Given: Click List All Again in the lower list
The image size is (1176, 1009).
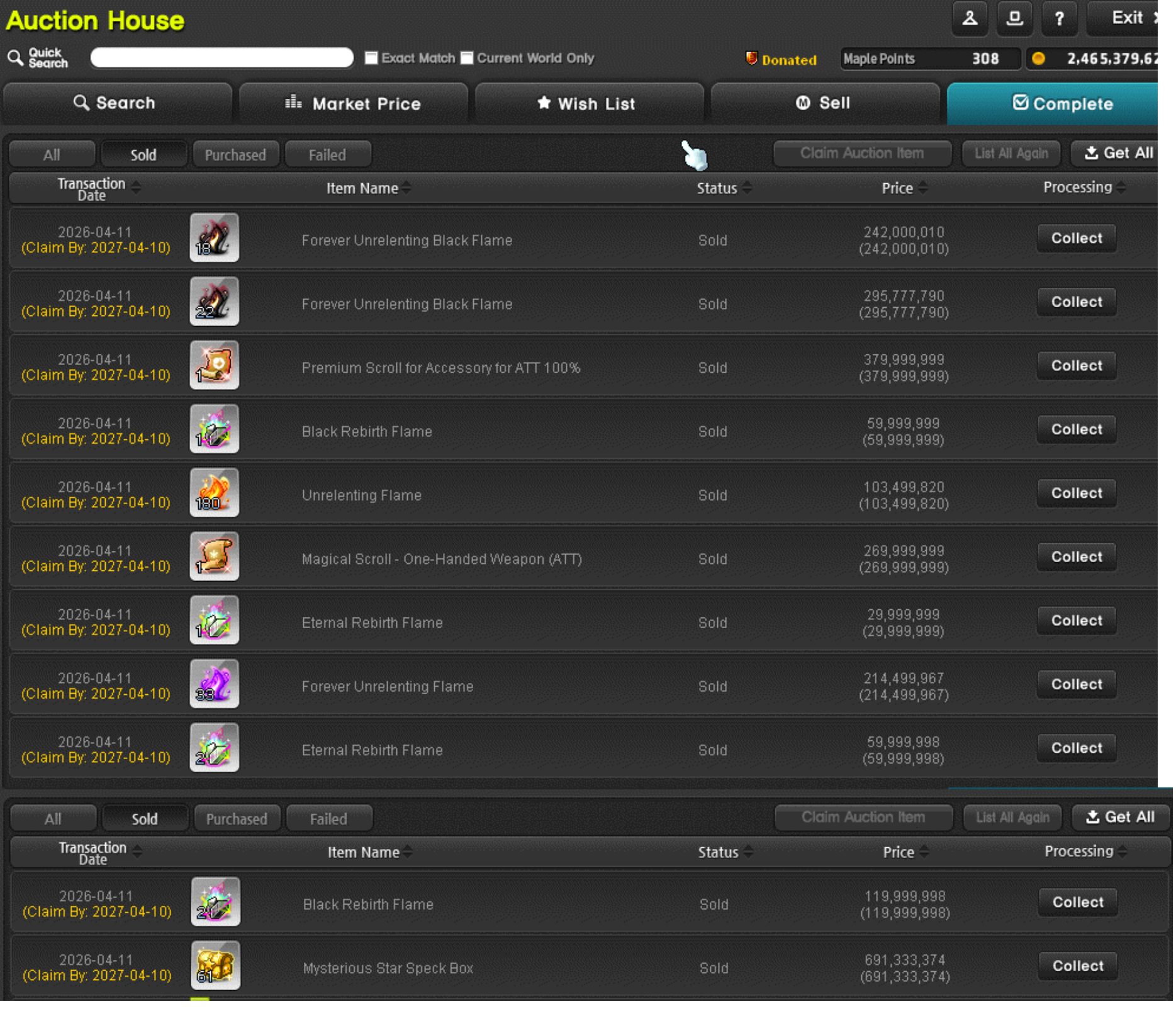Looking at the screenshot, I should coord(1012,817).
